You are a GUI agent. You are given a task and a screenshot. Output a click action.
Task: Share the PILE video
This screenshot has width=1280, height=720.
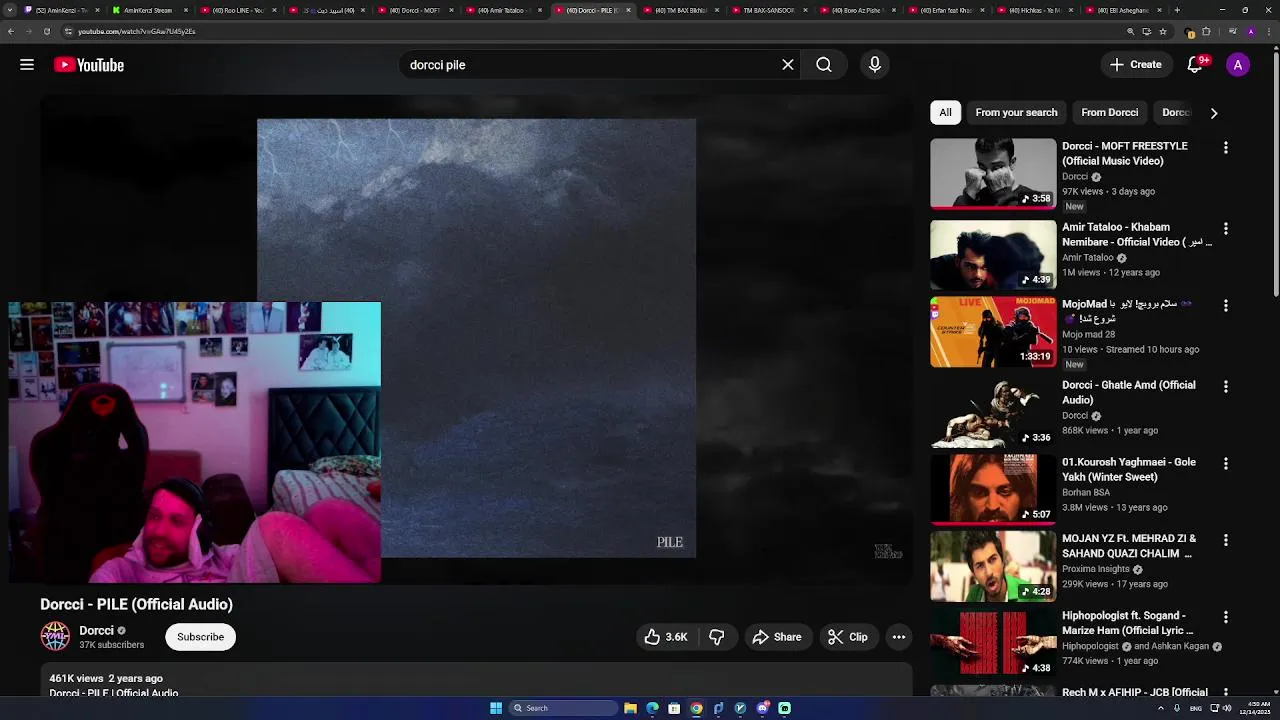point(777,637)
